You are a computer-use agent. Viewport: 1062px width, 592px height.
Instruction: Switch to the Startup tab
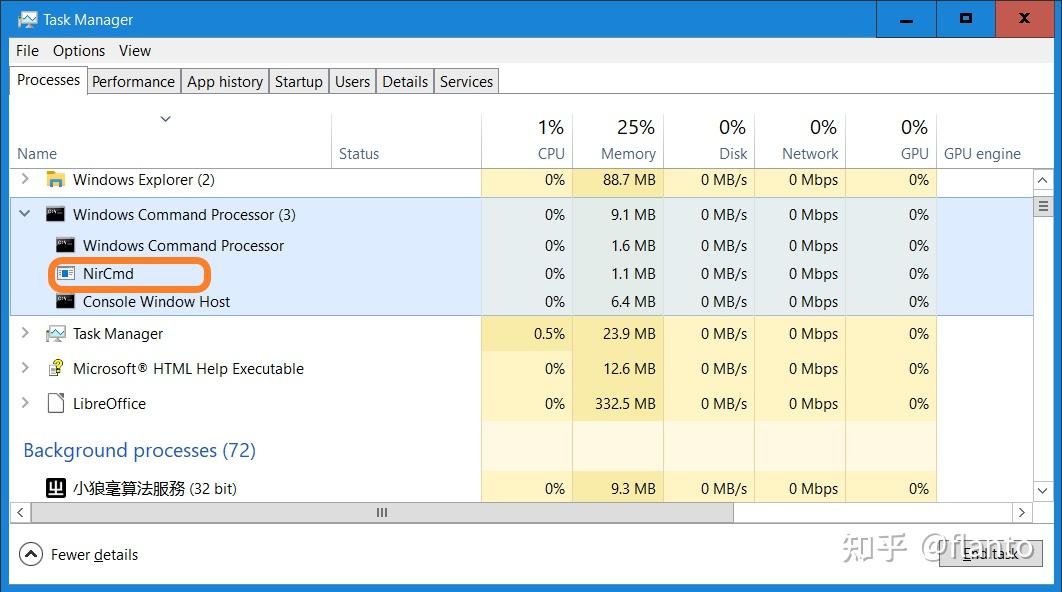pos(298,81)
